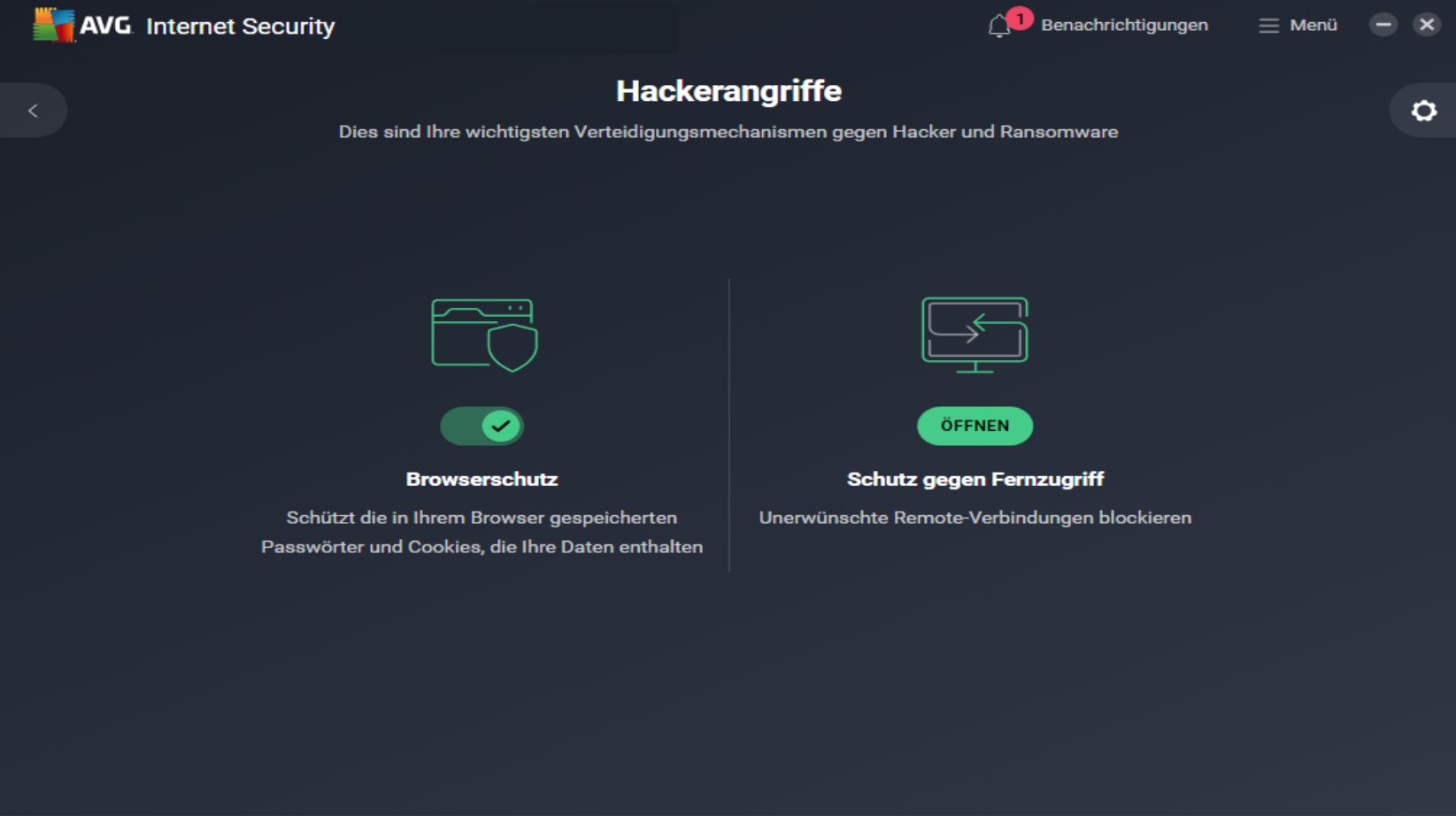Open settings via the gear icon
The image size is (1456, 816).
(x=1423, y=111)
